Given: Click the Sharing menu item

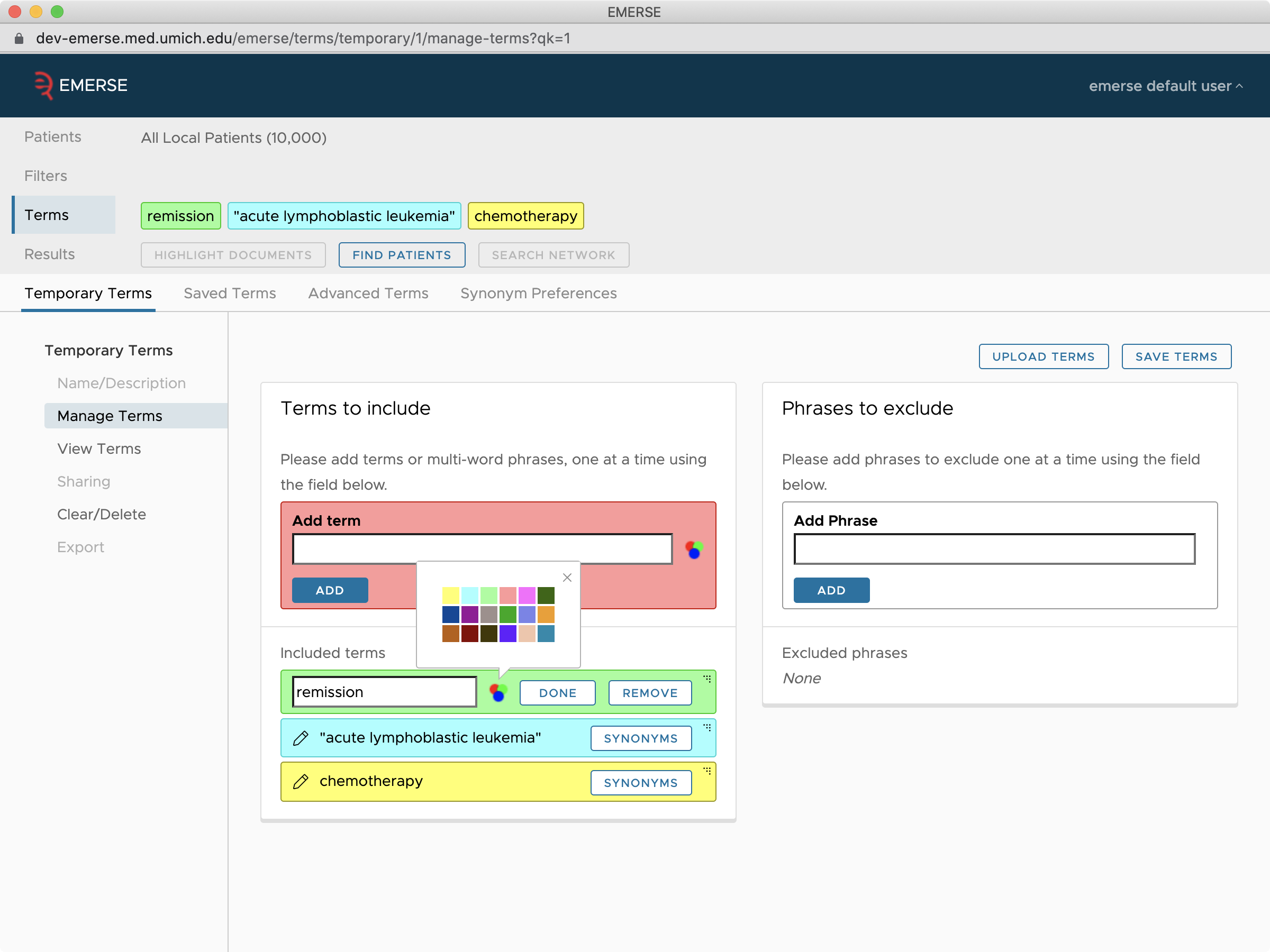Looking at the screenshot, I should [x=83, y=482].
